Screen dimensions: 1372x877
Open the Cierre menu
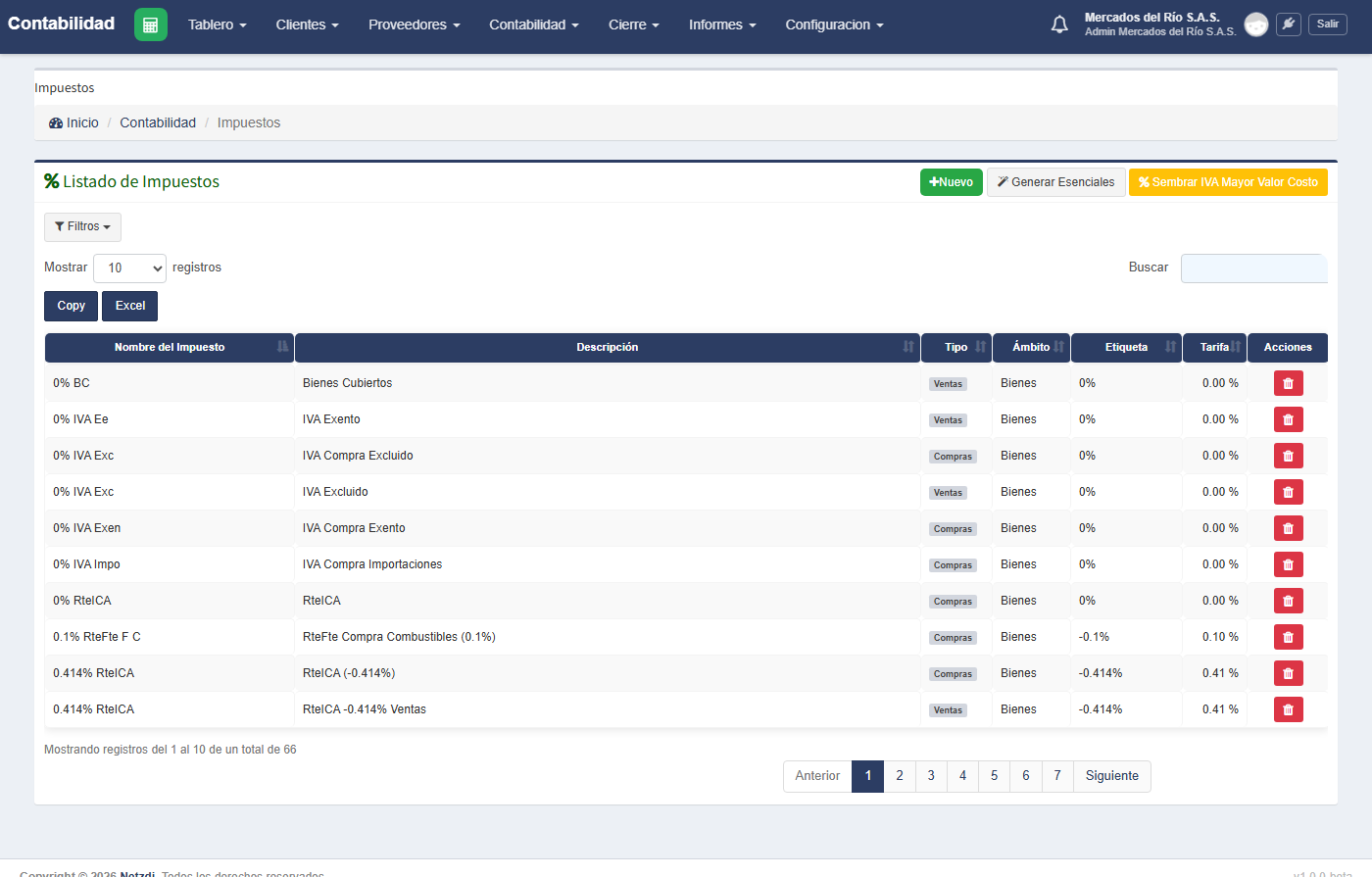[634, 24]
